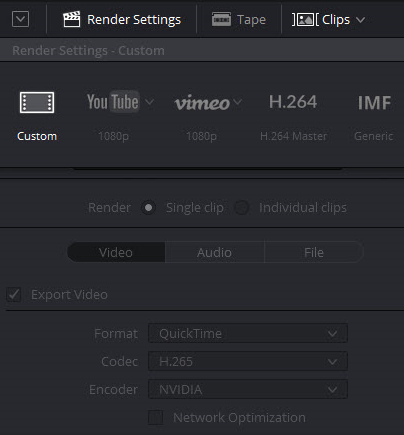Select the Custom film frame preset icon
Image resolution: width=404 pixels, height=435 pixels.
37,102
